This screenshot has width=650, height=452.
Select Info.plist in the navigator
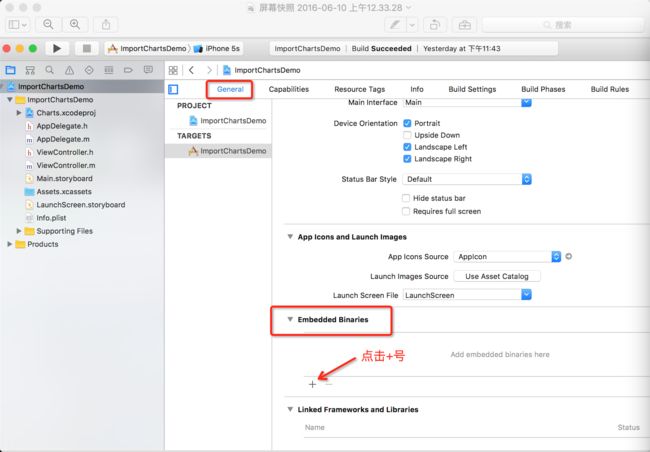click(51, 218)
